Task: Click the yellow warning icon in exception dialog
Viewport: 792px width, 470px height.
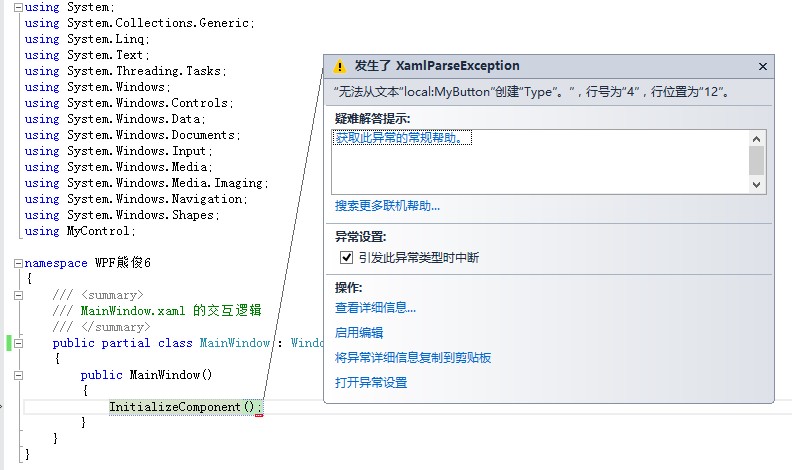Action: click(x=340, y=66)
